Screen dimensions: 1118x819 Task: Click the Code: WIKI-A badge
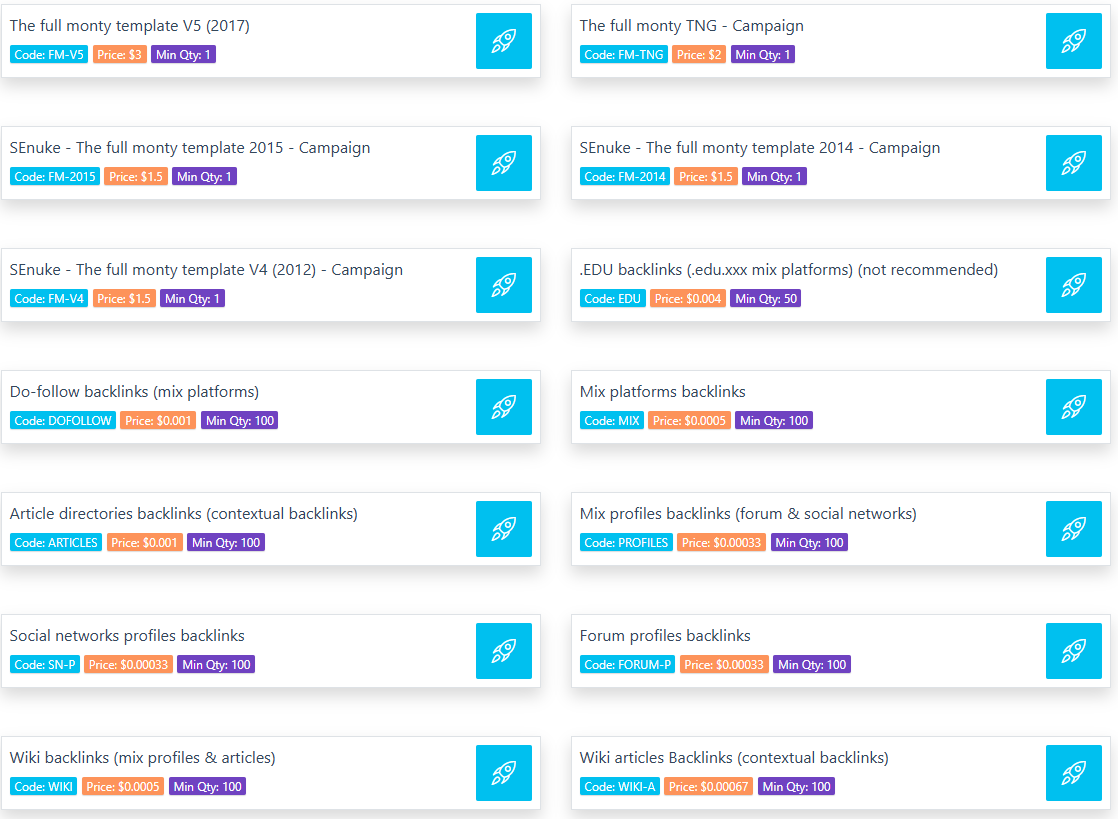tap(619, 787)
